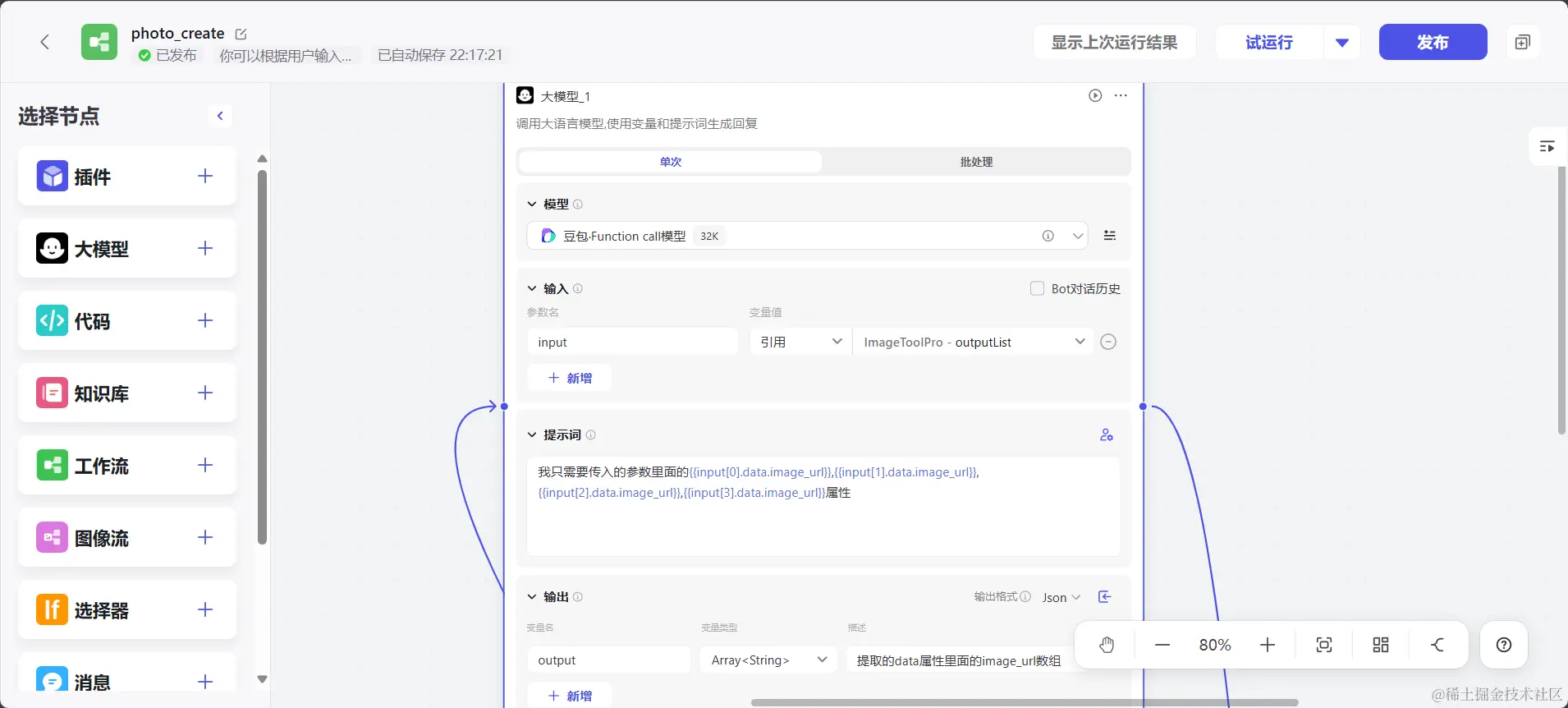Screen dimensions: 1568x708
Task: Run the 大模型_1 node alone
Action: pos(1095,95)
